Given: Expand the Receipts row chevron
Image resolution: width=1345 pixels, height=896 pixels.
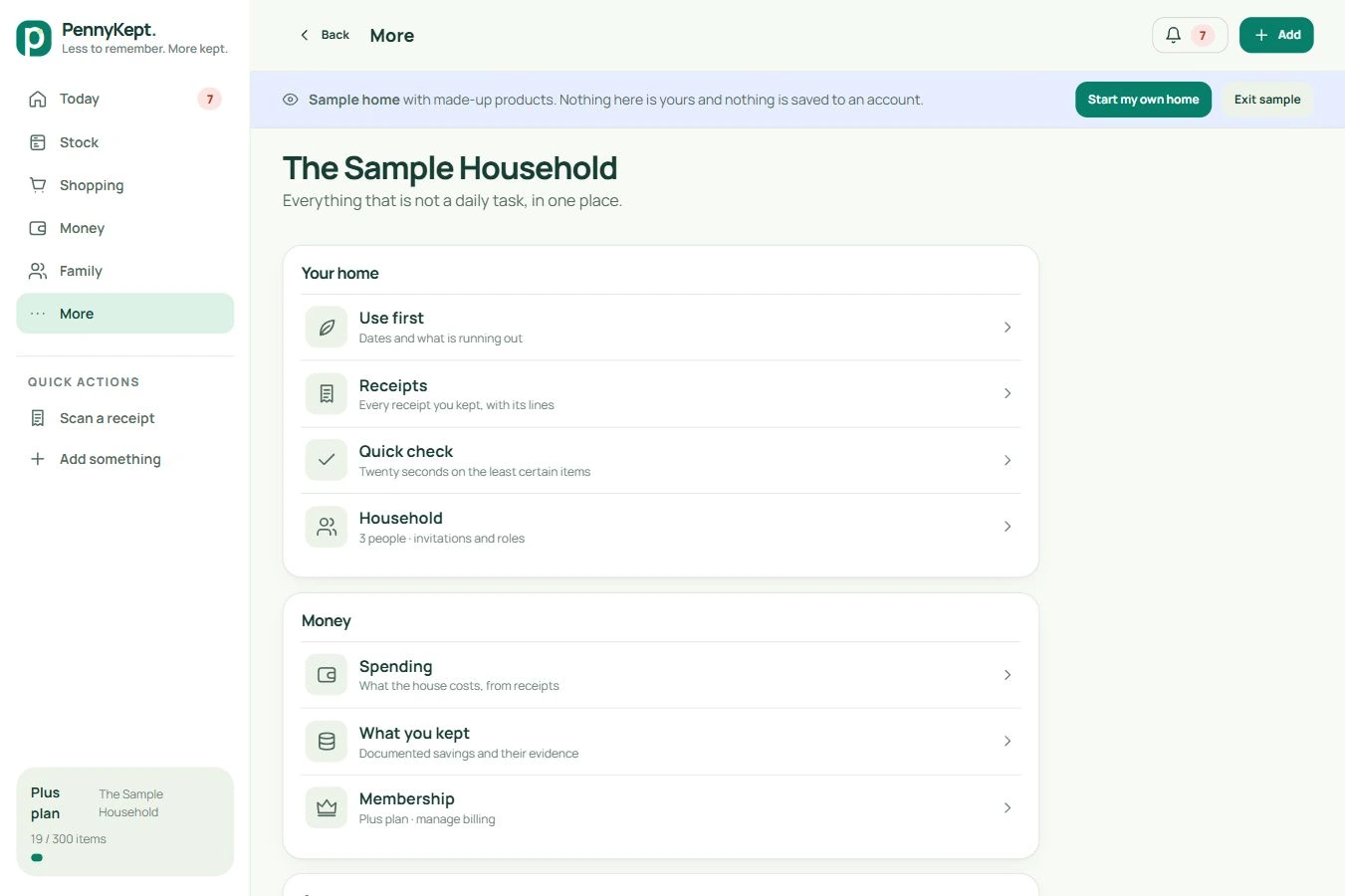Looking at the screenshot, I should click(1008, 394).
